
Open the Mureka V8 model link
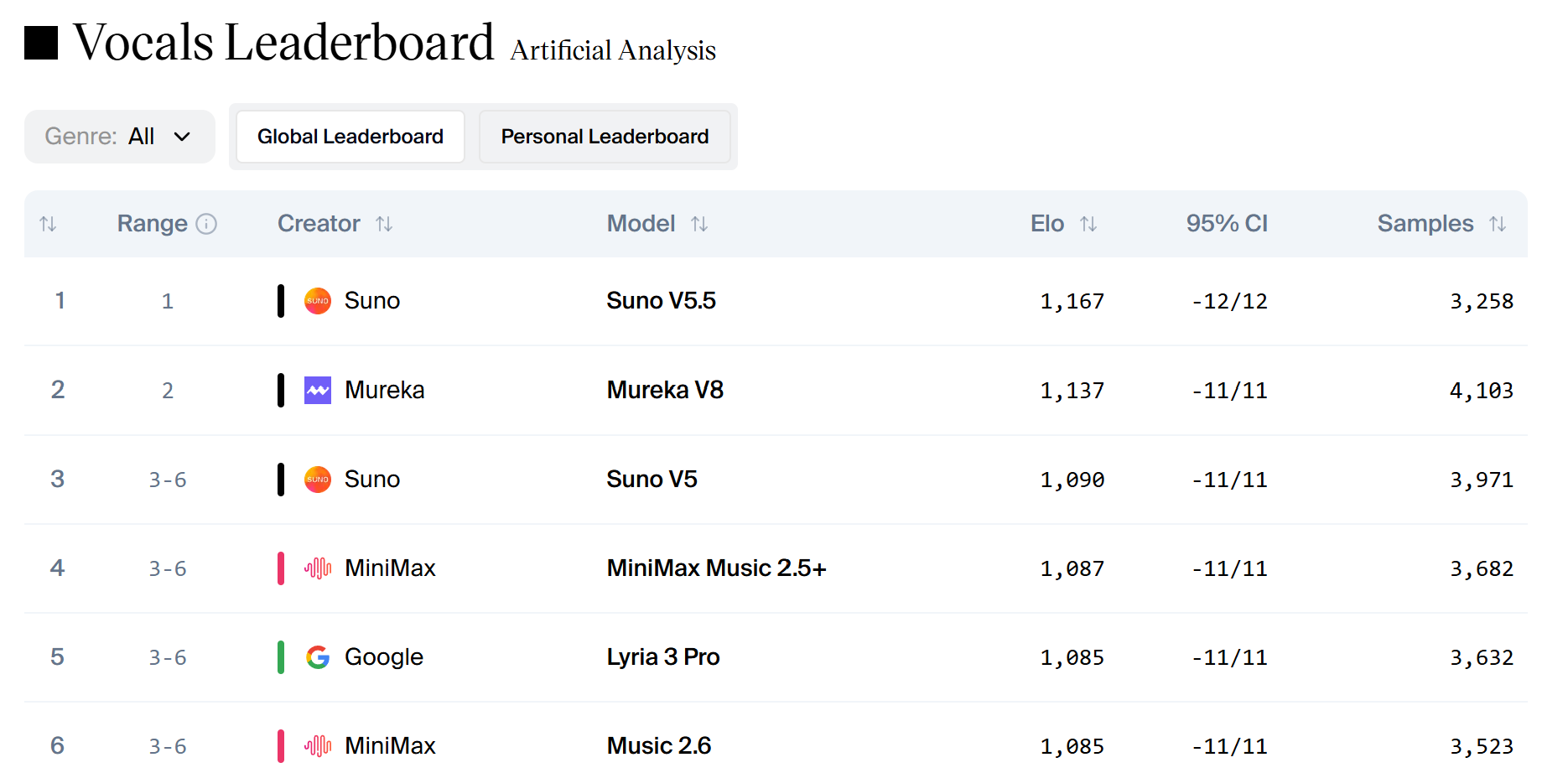[x=665, y=390]
